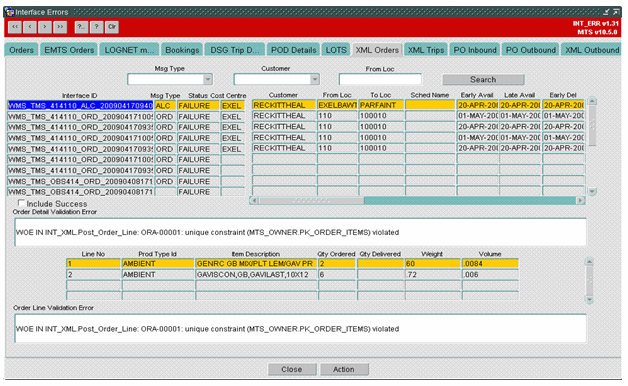Open the LOGNET m... tab
628x386 pixels.
(129, 50)
